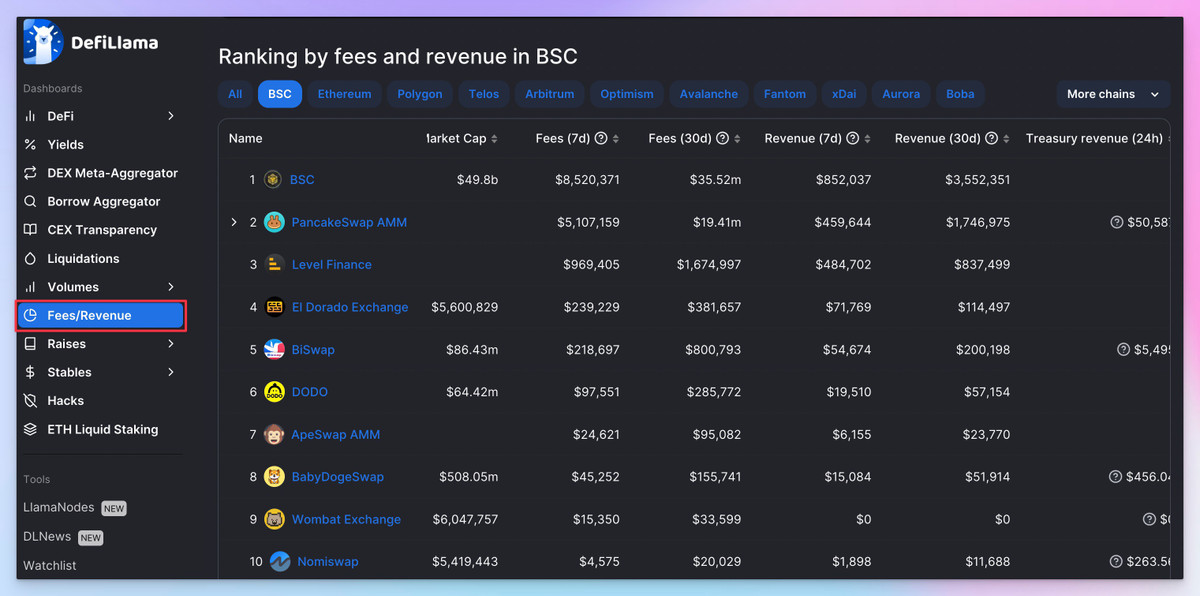The height and width of the screenshot is (596, 1200).
Task: Click the Hacks shield icon in sidebar
Action: 30,401
